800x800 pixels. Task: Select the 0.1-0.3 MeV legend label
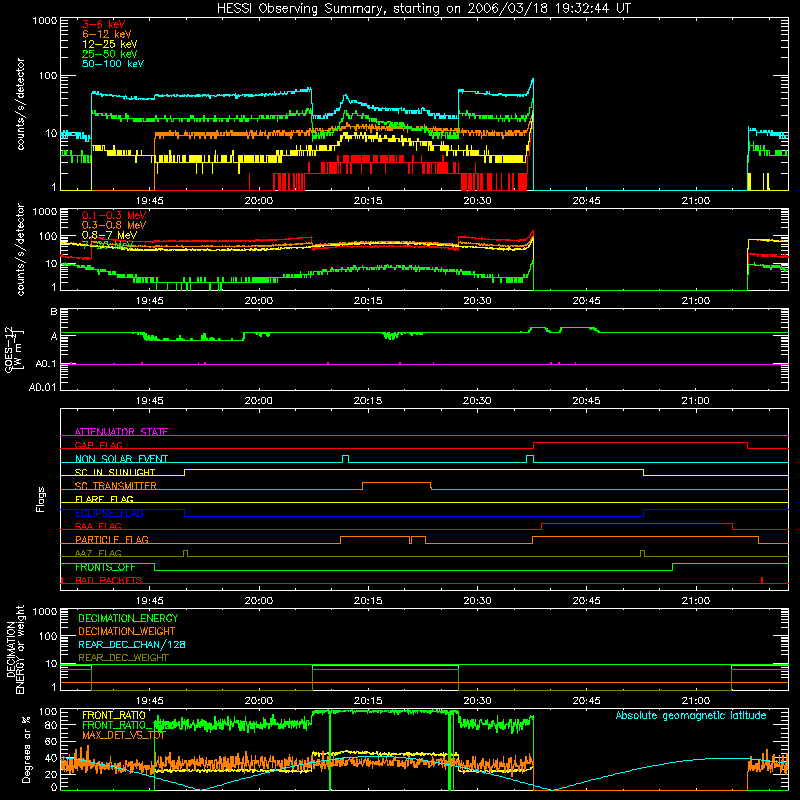(x=113, y=215)
